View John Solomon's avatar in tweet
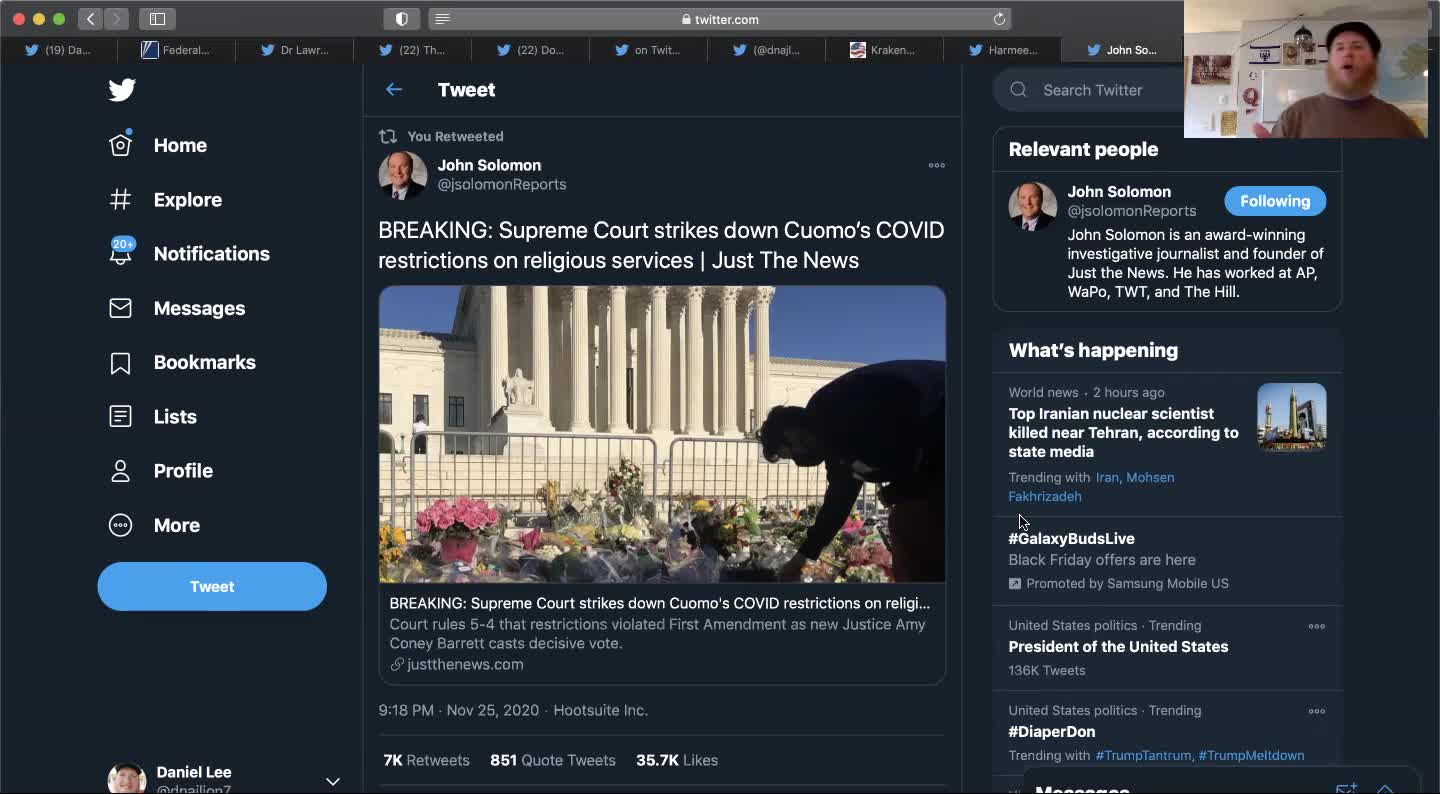This screenshot has width=1440, height=794. pyautogui.click(x=403, y=176)
